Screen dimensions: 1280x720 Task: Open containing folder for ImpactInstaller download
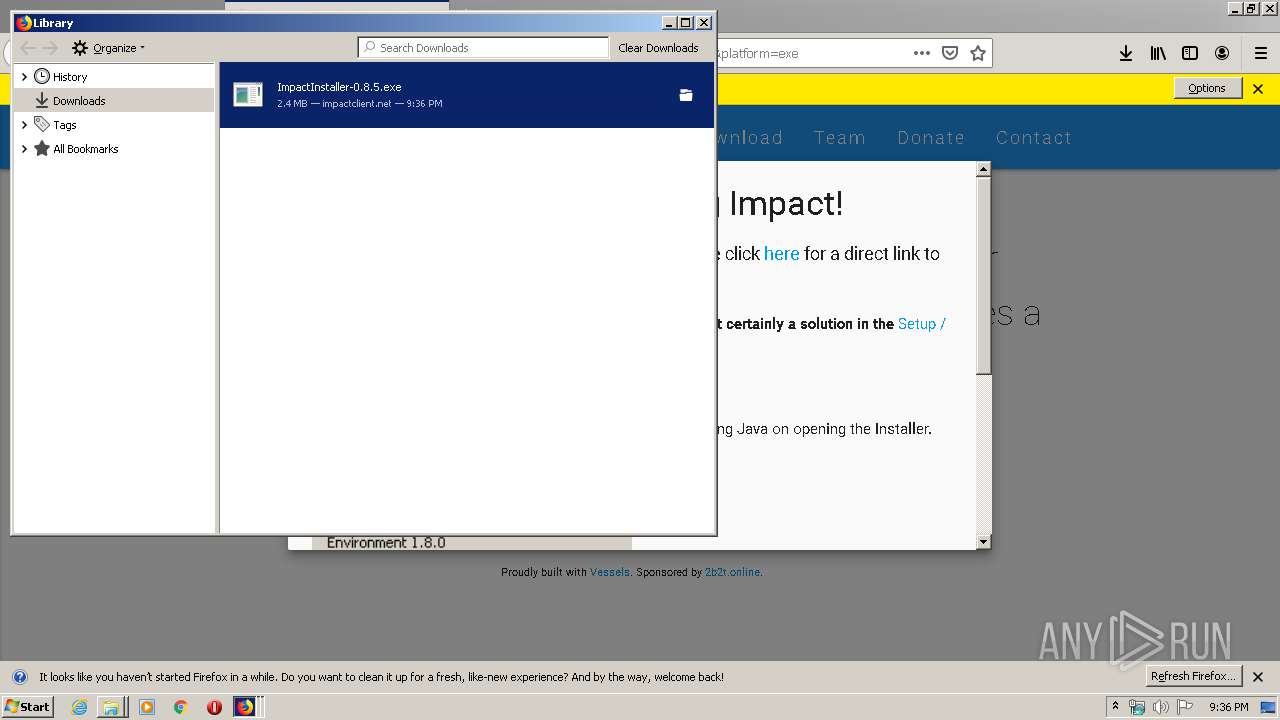point(686,95)
